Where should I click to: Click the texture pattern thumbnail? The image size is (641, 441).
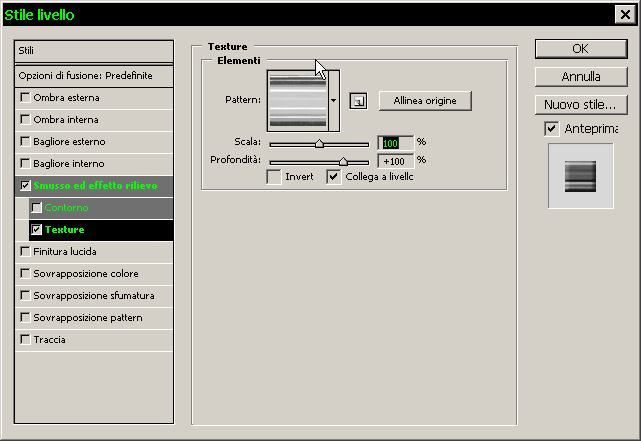coord(297,100)
